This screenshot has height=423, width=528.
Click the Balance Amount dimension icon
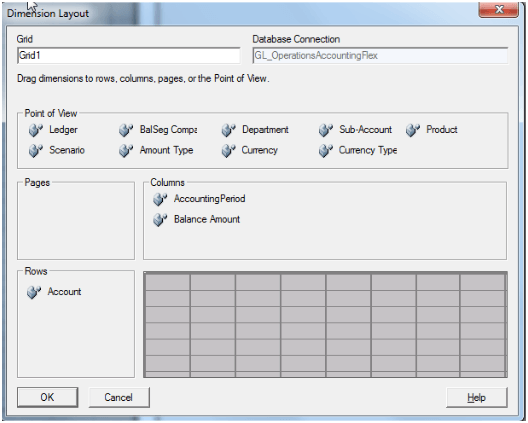[x=160, y=220]
